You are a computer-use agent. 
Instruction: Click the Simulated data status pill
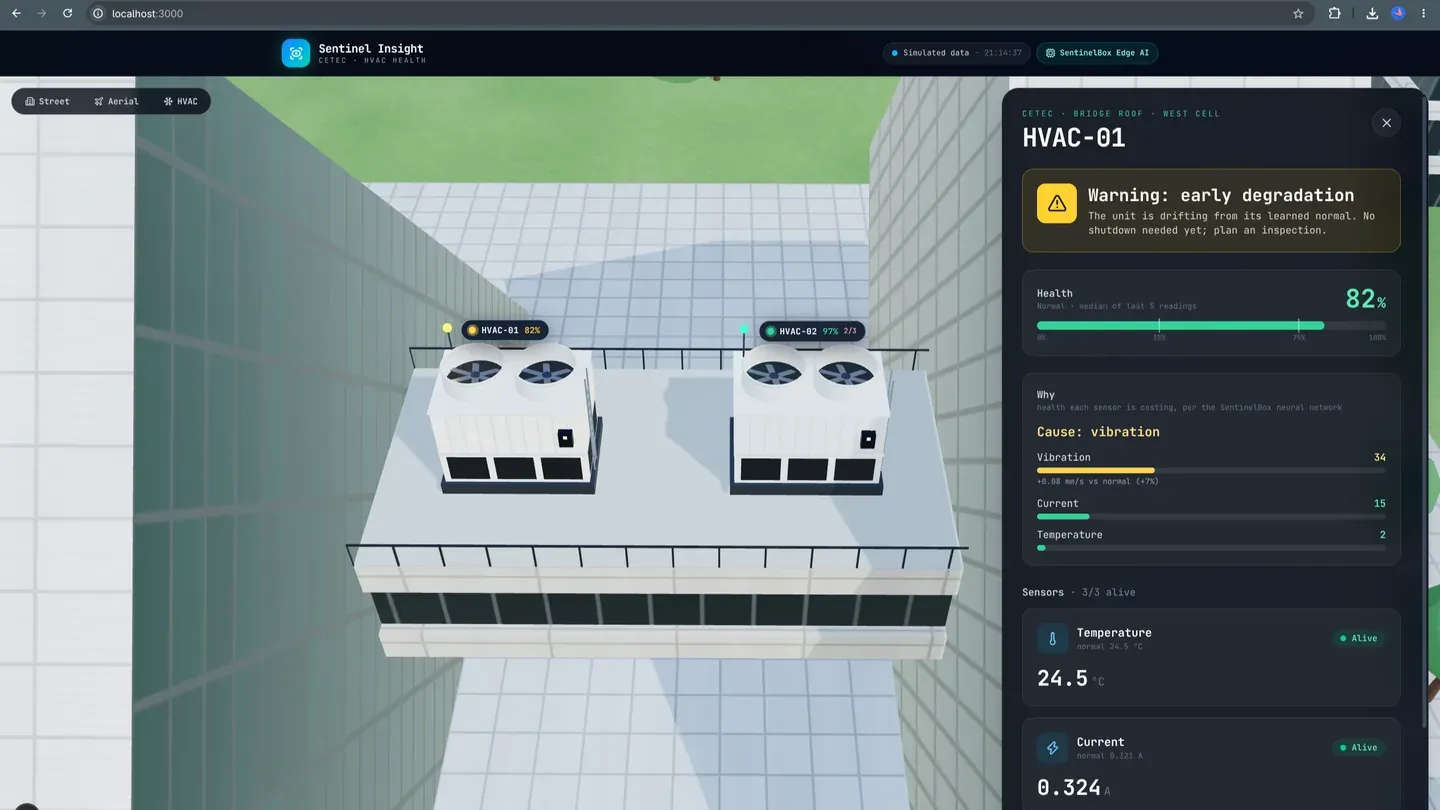pyautogui.click(x=956, y=53)
